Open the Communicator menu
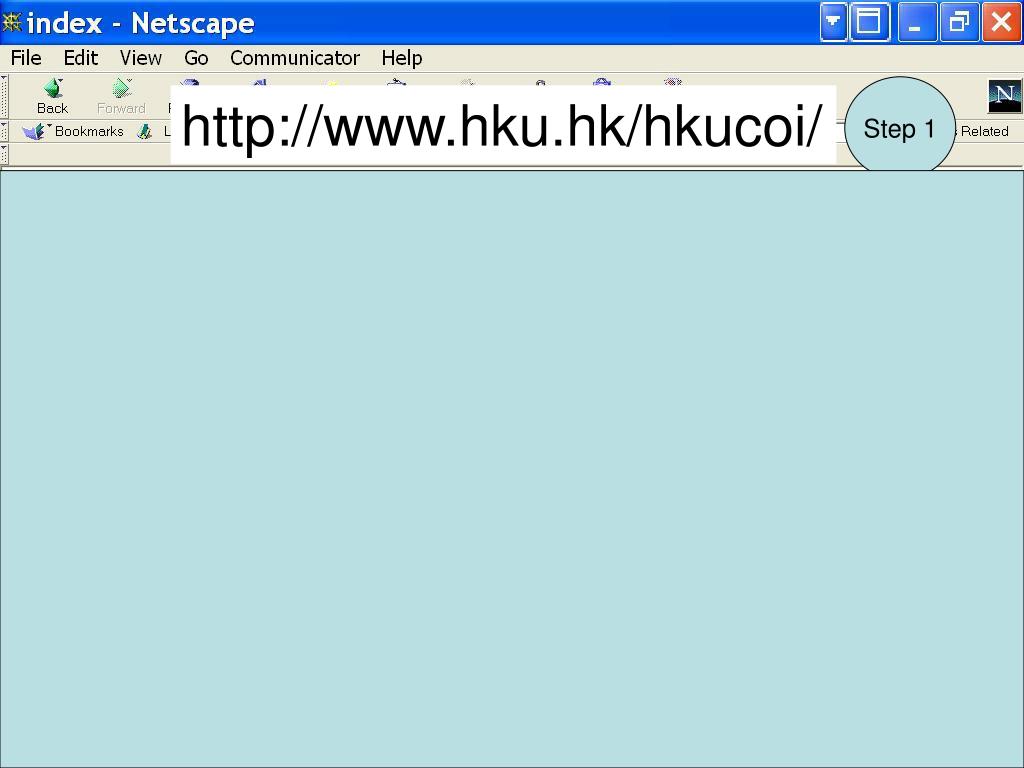The image size is (1024, 768). pyautogui.click(x=295, y=58)
